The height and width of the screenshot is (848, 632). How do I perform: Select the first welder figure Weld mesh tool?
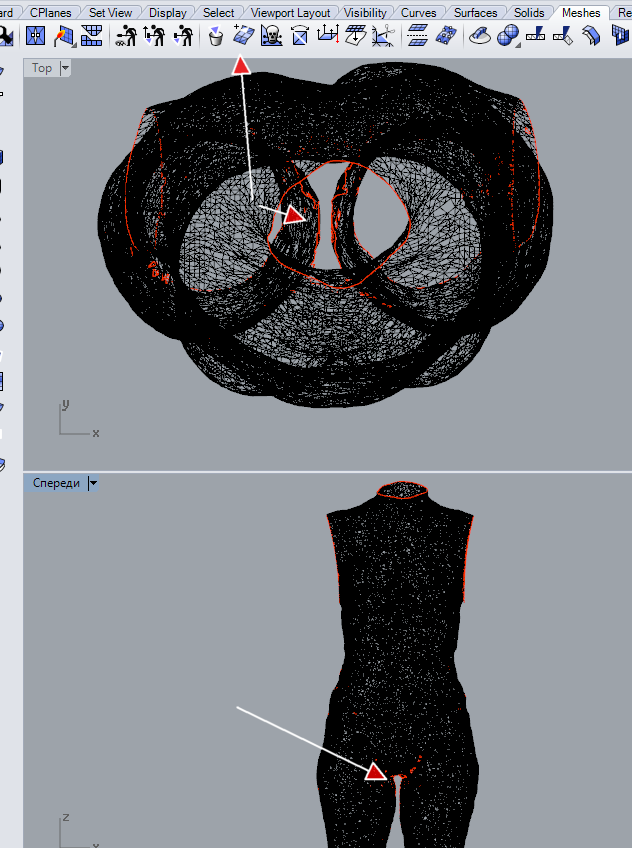pos(126,36)
